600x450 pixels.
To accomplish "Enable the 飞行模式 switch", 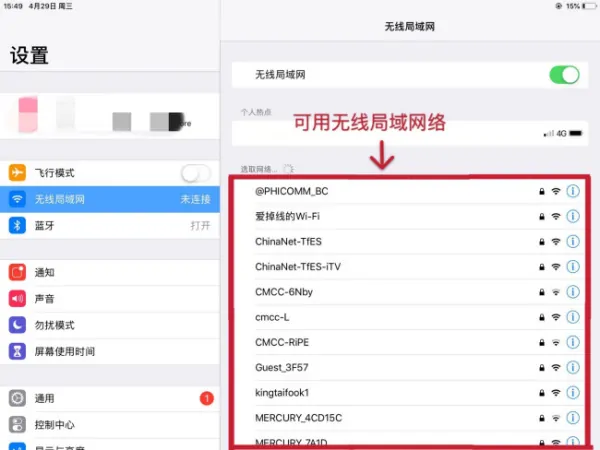I will pyautogui.click(x=196, y=173).
